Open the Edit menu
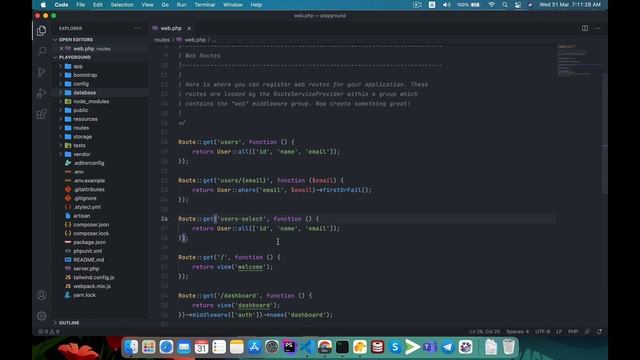This screenshot has height=360, width=640. [98, 5]
